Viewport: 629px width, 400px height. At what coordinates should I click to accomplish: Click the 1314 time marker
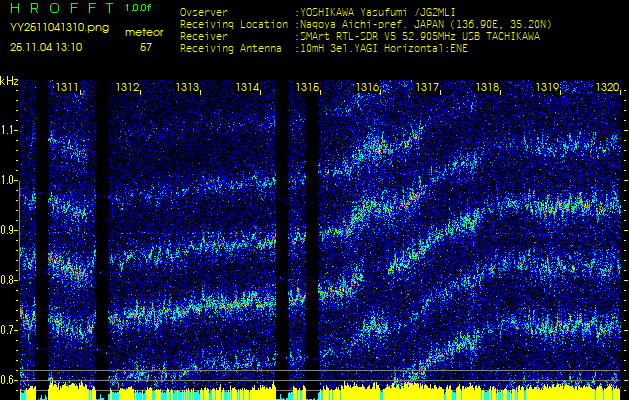point(247,87)
